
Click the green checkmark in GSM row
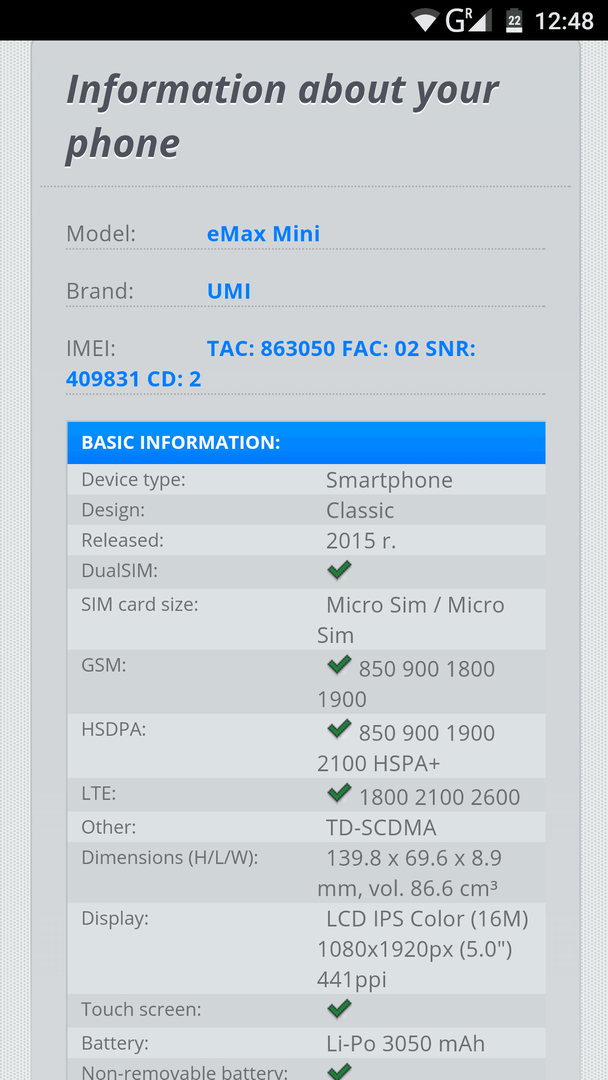(339, 665)
